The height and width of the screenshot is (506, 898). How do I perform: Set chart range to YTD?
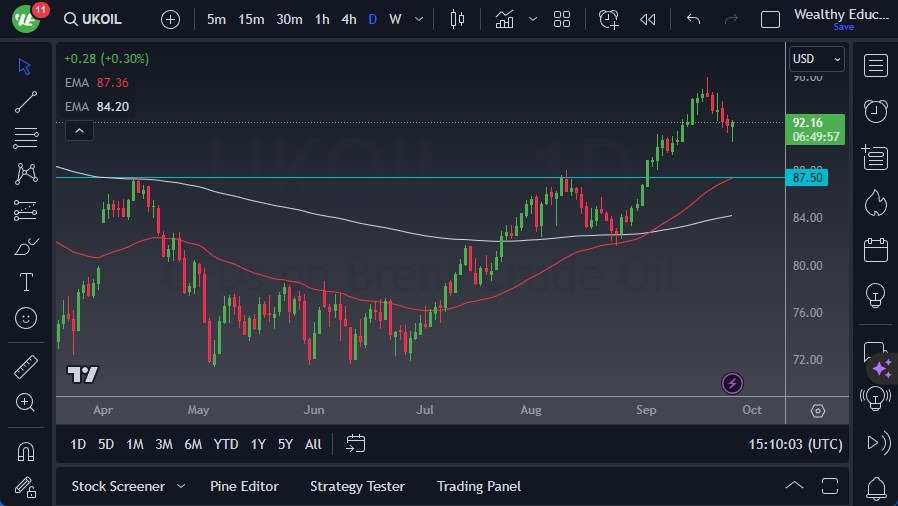pyautogui.click(x=226, y=444)
